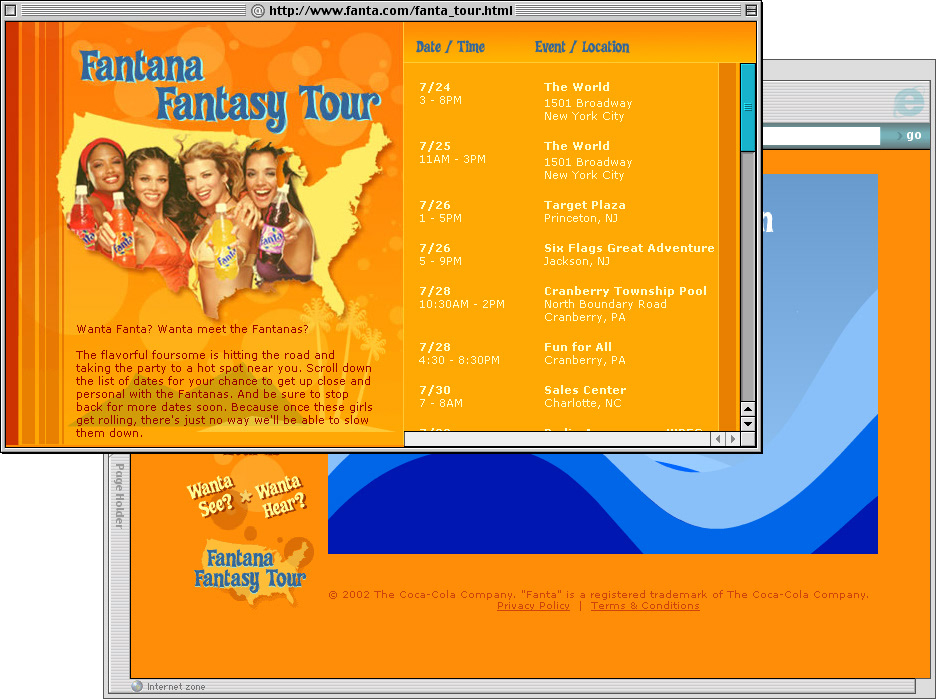Click the Fantana Fantasy Tour title graphic

pyautogui.click(x=230, y=90)
